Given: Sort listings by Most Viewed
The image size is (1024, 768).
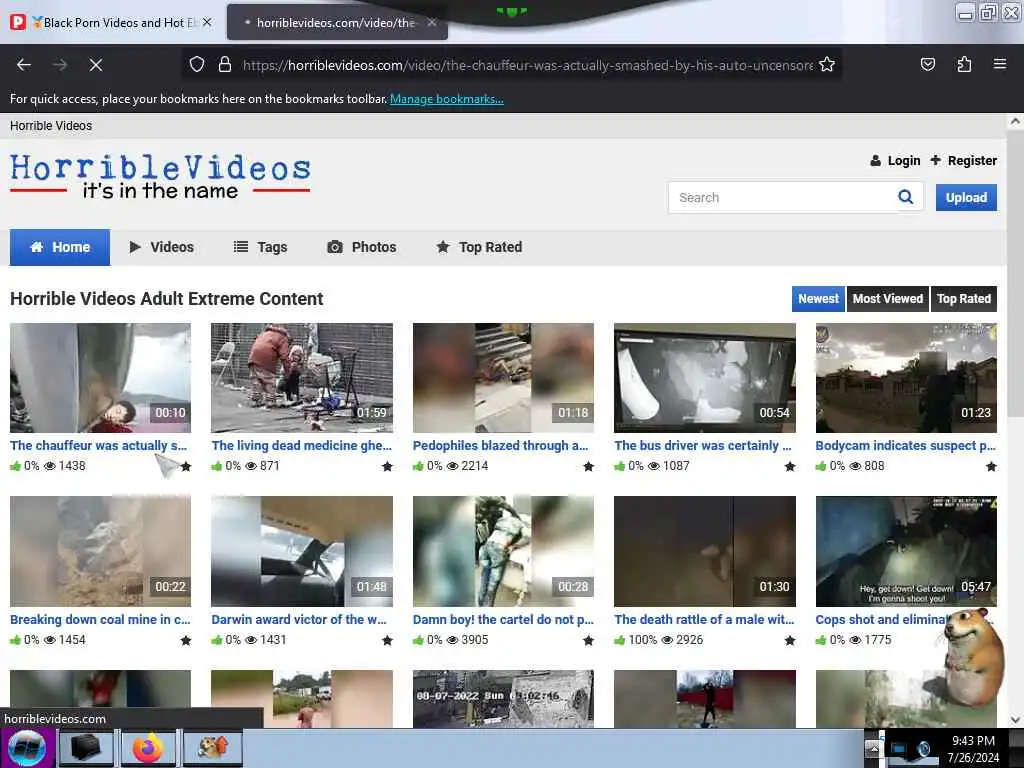Looking at the screenshot, I should pos(888,298).
